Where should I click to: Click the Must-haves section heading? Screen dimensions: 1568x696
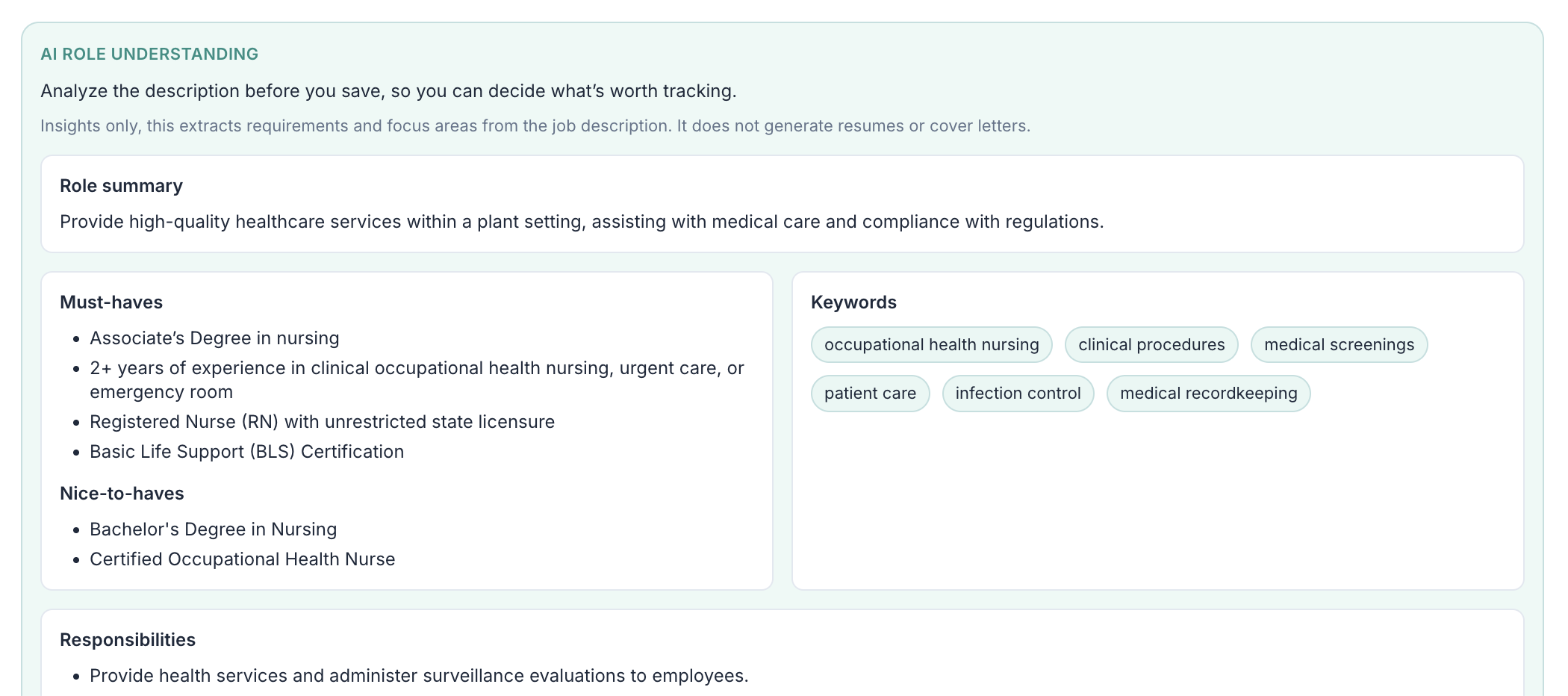coord(111,302)
